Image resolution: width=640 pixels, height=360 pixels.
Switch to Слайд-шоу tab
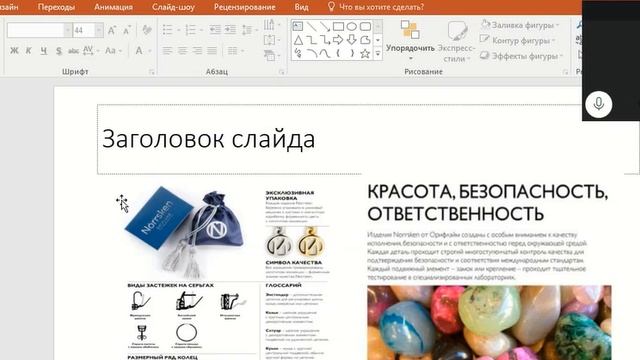[x=173, y=7]
